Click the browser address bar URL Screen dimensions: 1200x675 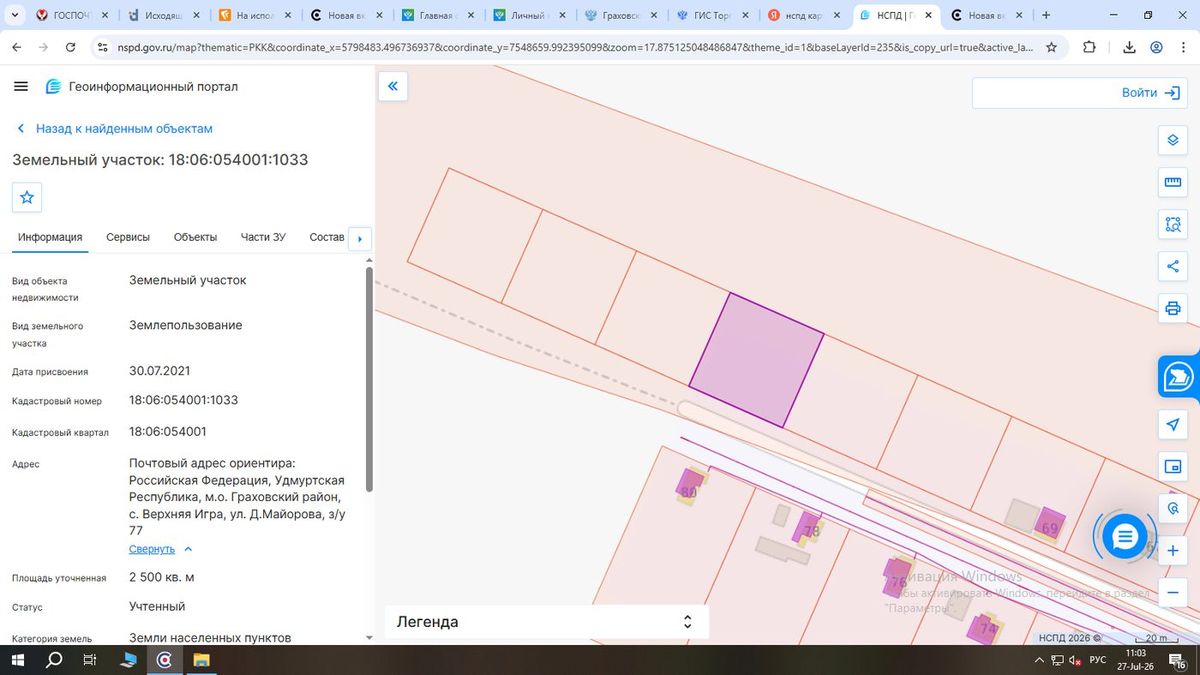(x=575, y=47)
